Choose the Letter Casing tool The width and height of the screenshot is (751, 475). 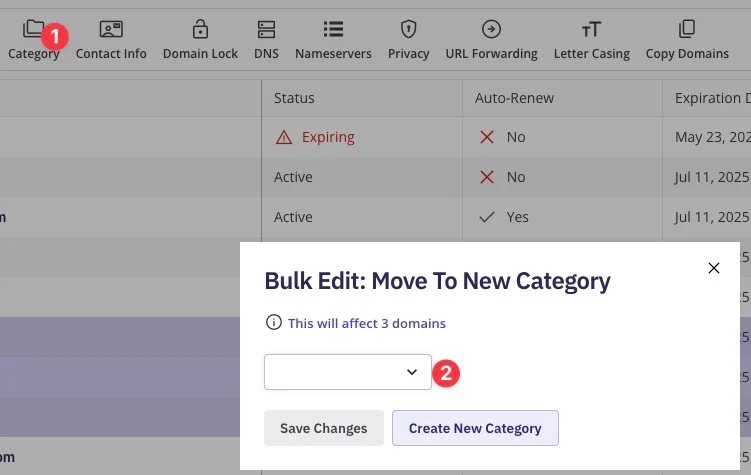592,40
